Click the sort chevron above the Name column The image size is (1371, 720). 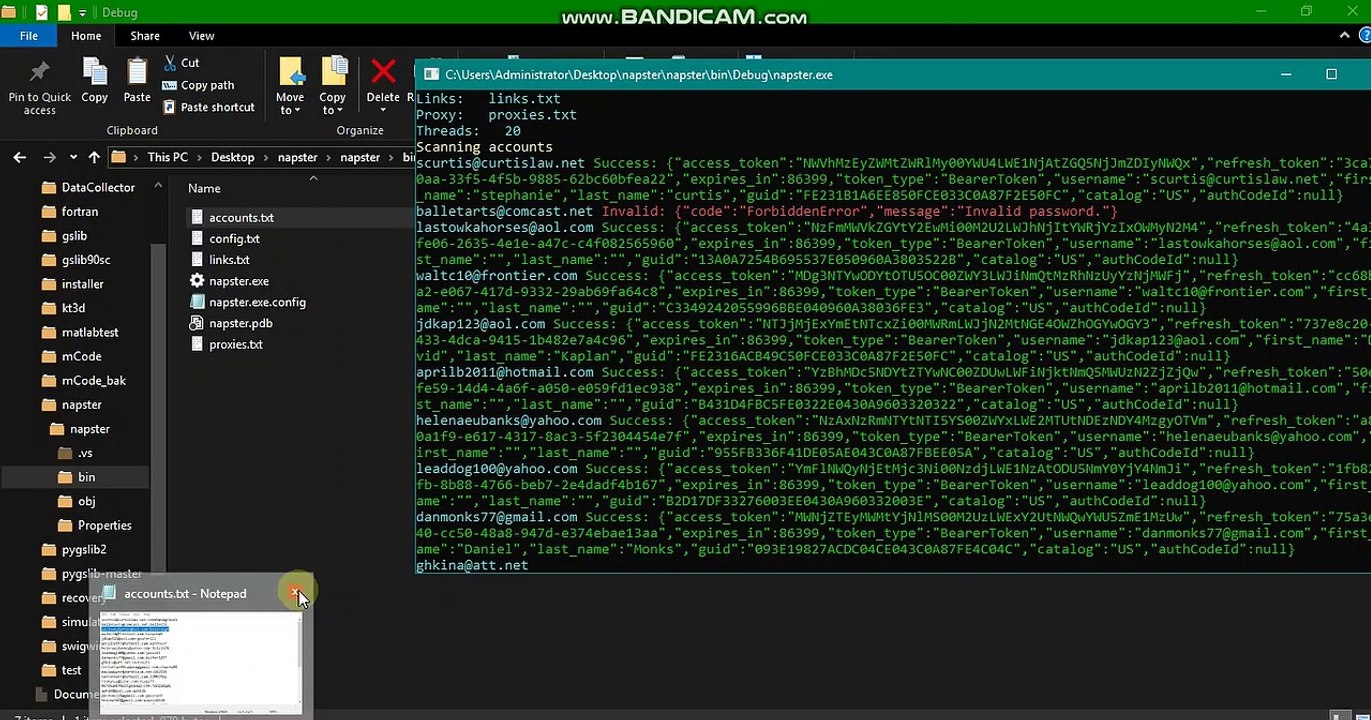coord(313,178)
